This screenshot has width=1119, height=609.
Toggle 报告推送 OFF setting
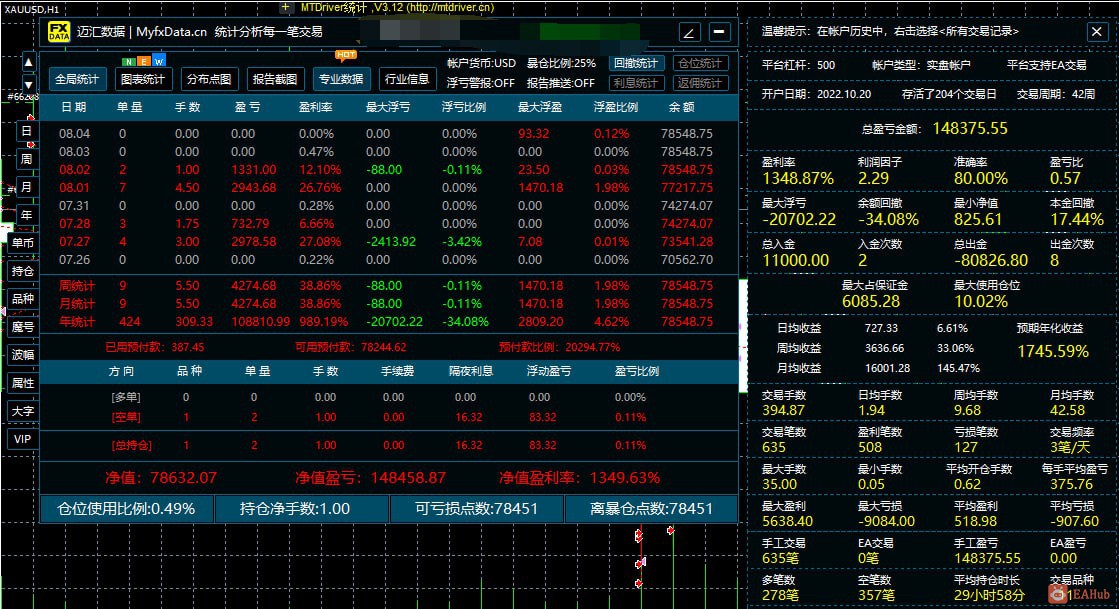click(x=560, y=83)
